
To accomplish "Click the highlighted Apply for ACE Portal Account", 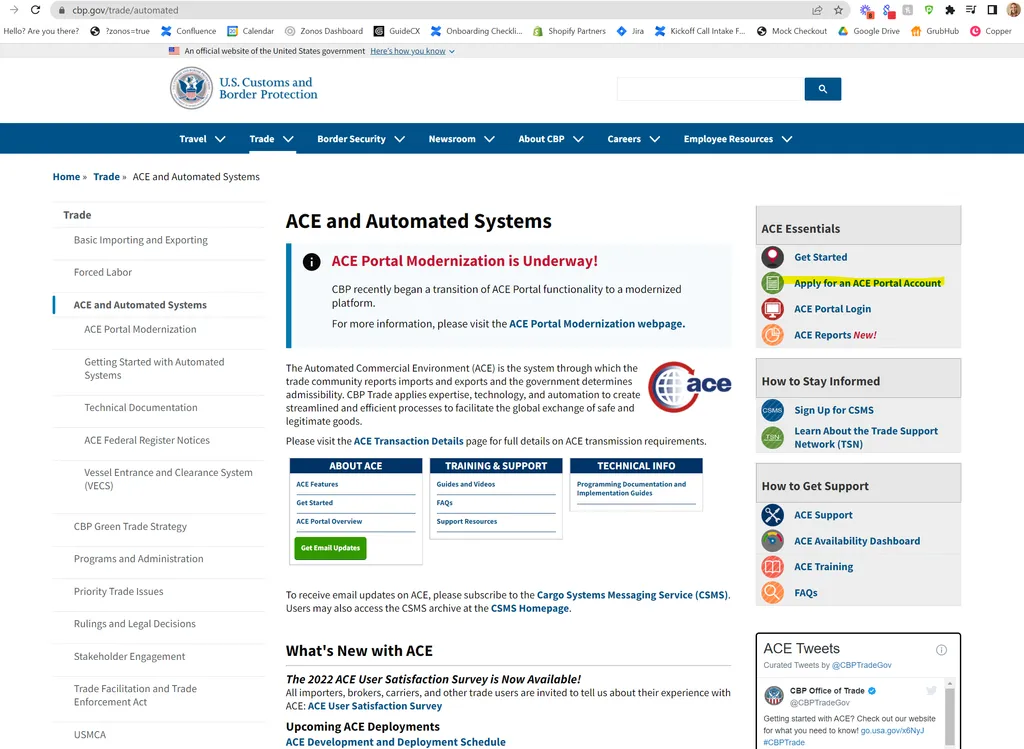I will (x=866, y=282).
